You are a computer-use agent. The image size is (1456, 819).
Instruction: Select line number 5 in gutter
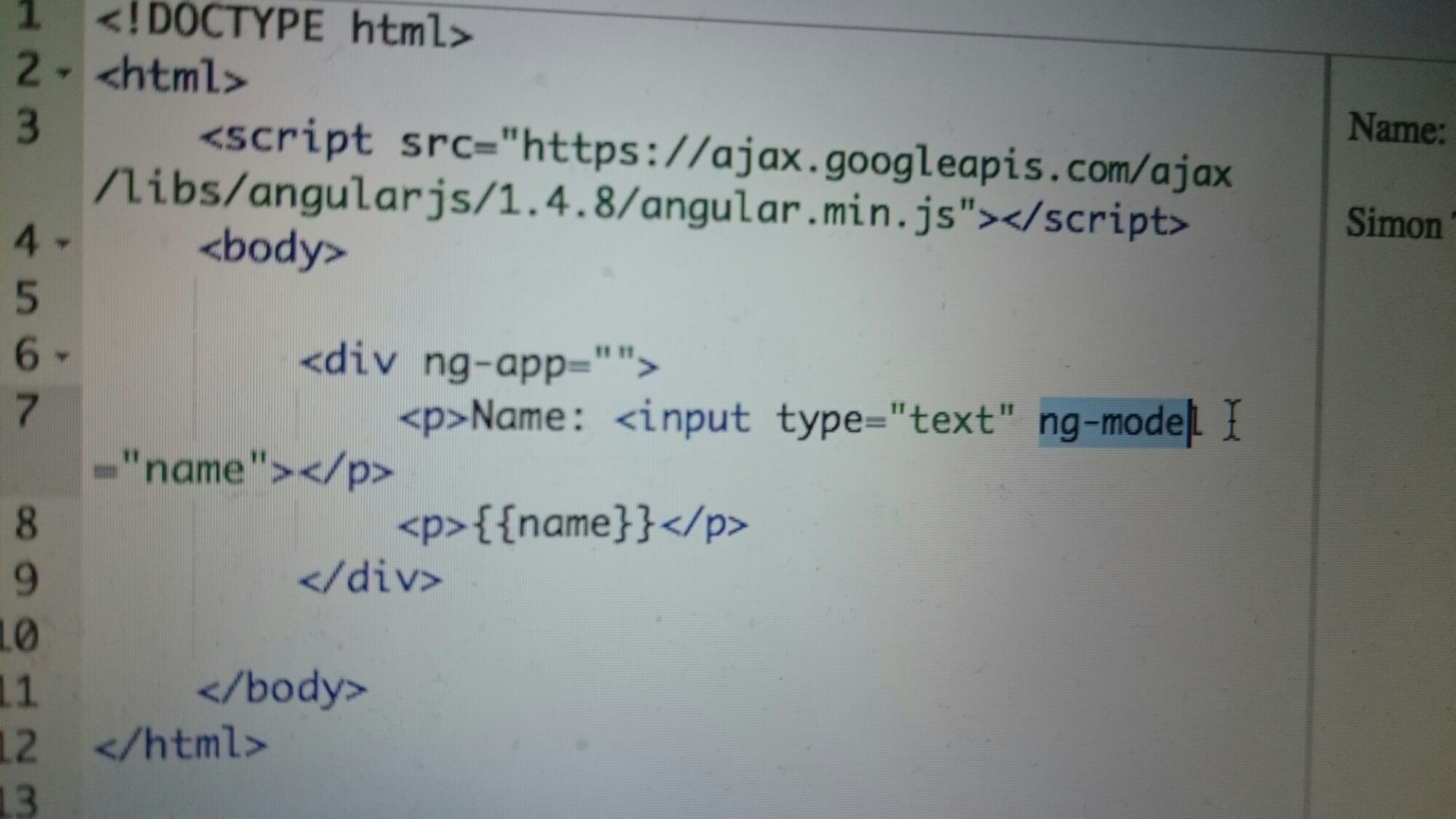coord(28,298)
